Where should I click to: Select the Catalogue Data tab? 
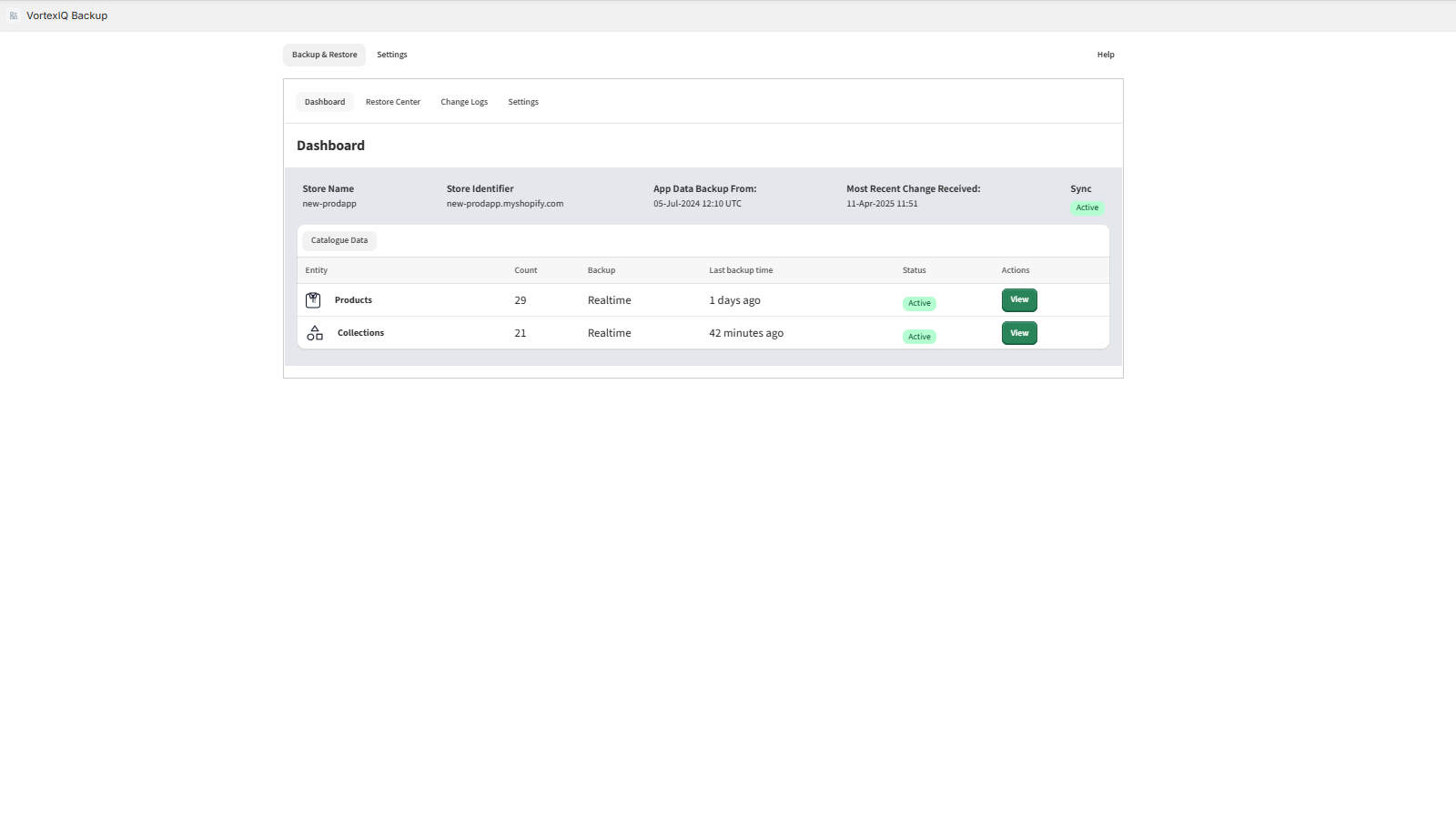point(339,240)
